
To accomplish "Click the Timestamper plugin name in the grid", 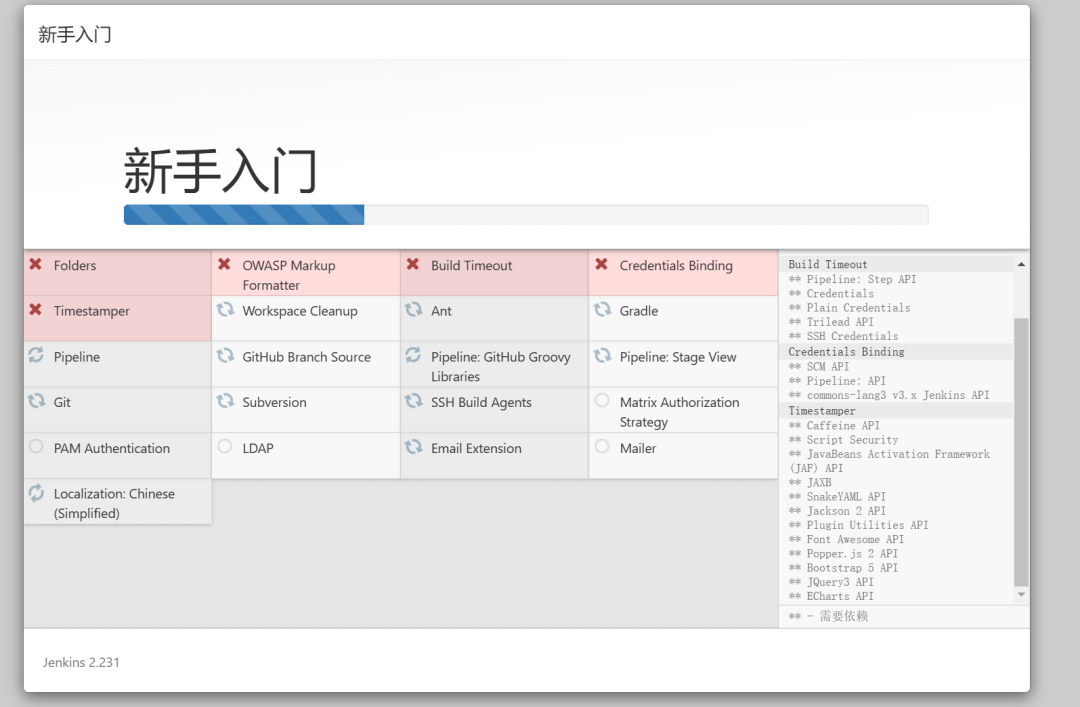I will 92,311.
